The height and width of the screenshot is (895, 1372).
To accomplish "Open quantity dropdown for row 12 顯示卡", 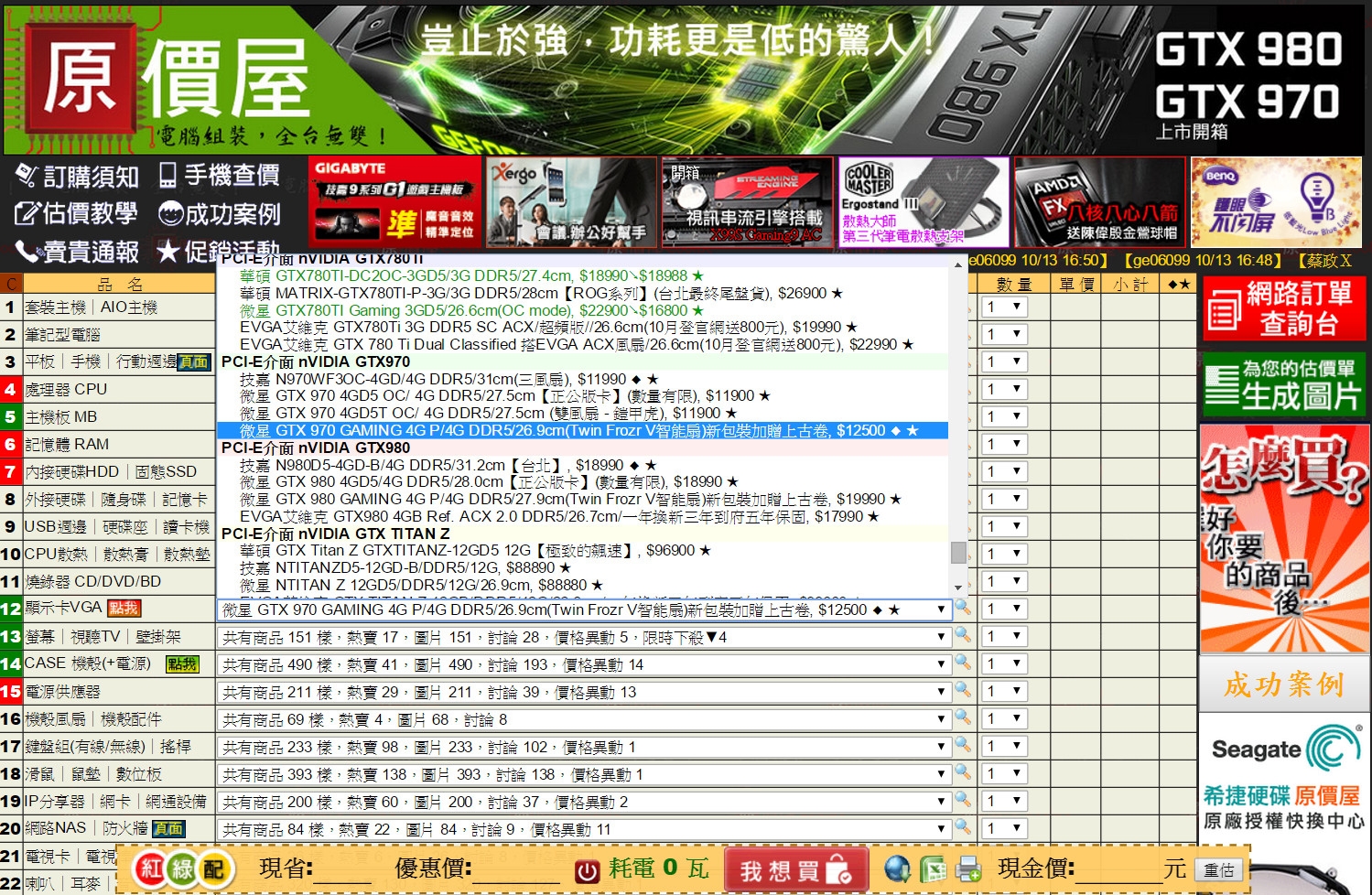I will tap(1004, 609).
